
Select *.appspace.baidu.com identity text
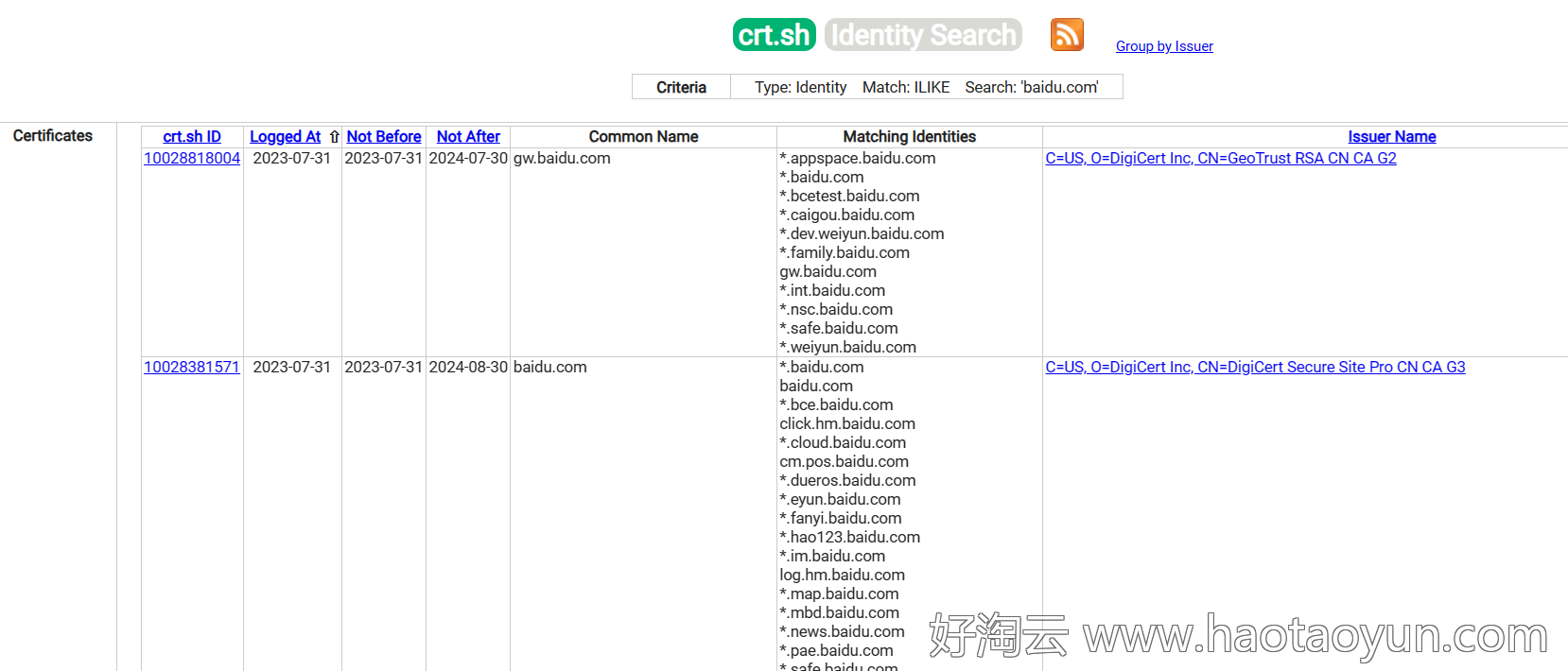(x=858, y=158)
